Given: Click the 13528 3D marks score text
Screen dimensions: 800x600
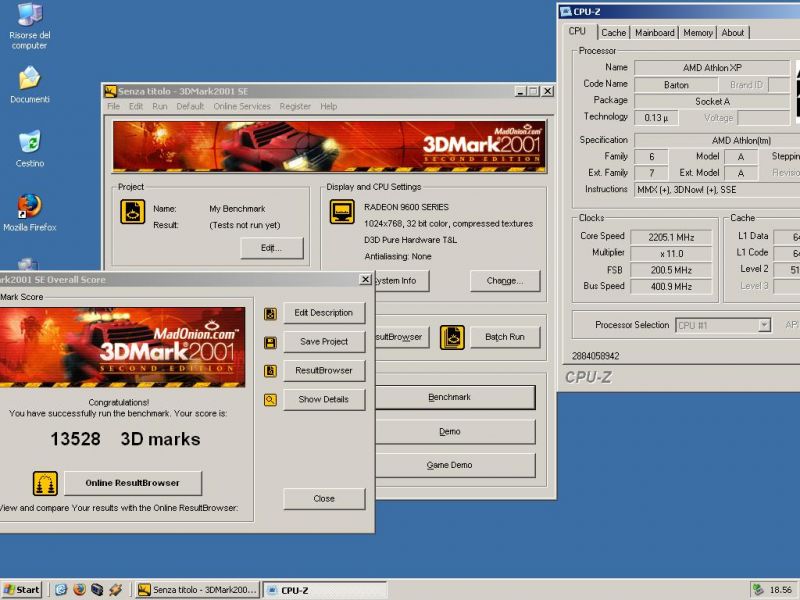Looking at the screenshot, I should pyautogui.click(x=126, y=439).
